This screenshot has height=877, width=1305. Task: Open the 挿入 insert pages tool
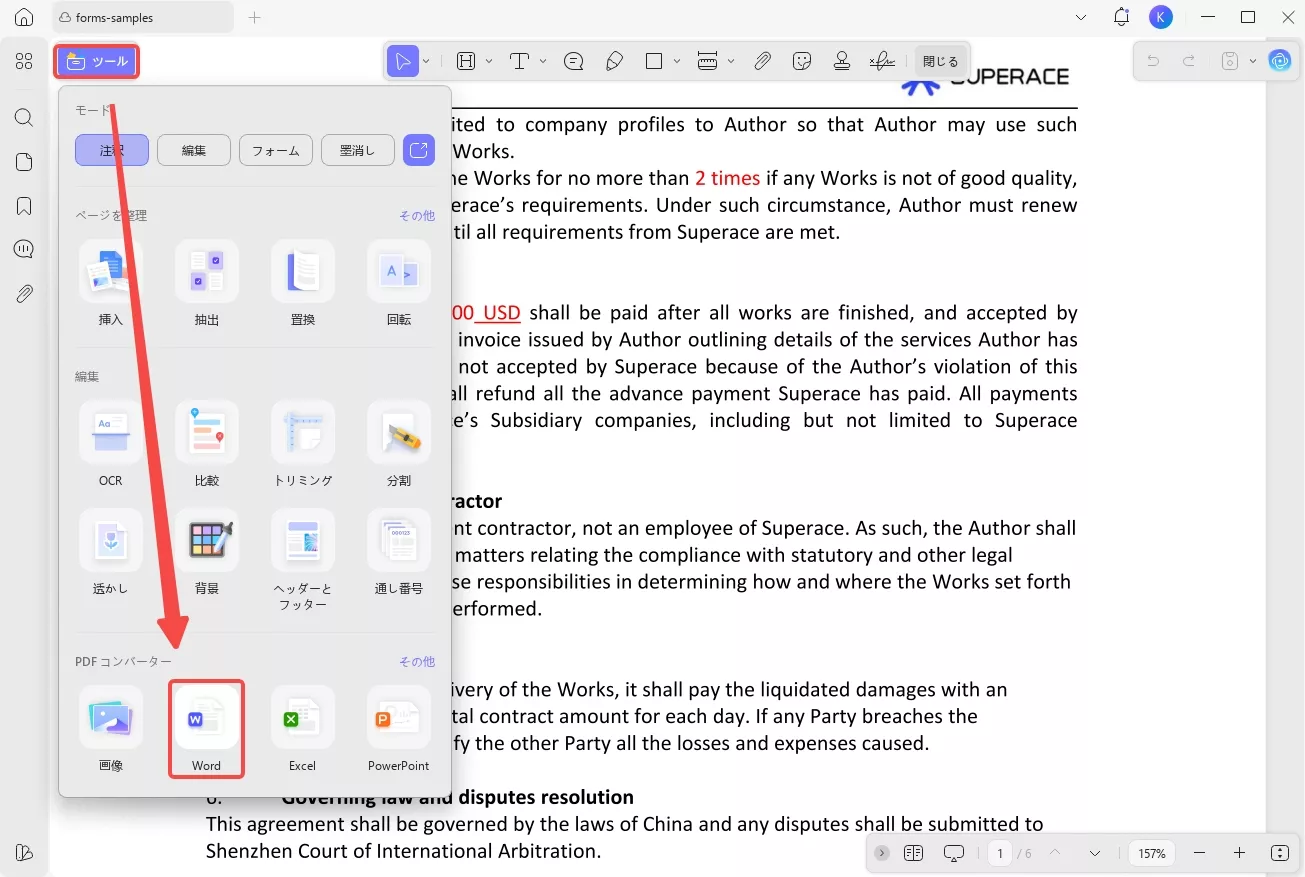pyautogui.click(x=111, y=285)
